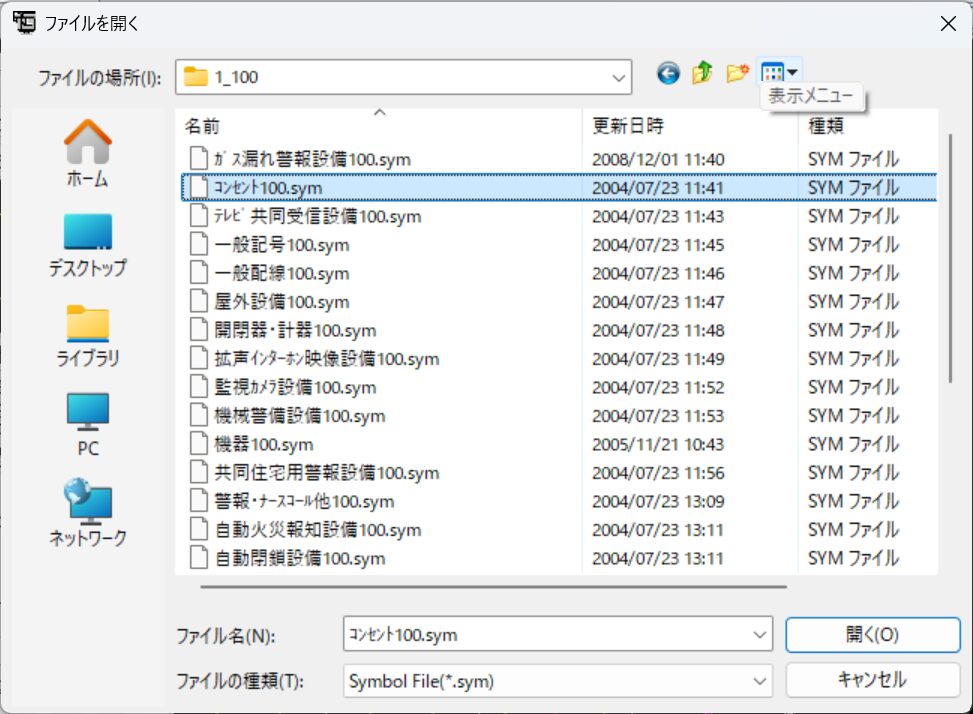Click the file icon of 警報・ナースコール他100.sym
The image size is (973, 714).
click(199, 501)
